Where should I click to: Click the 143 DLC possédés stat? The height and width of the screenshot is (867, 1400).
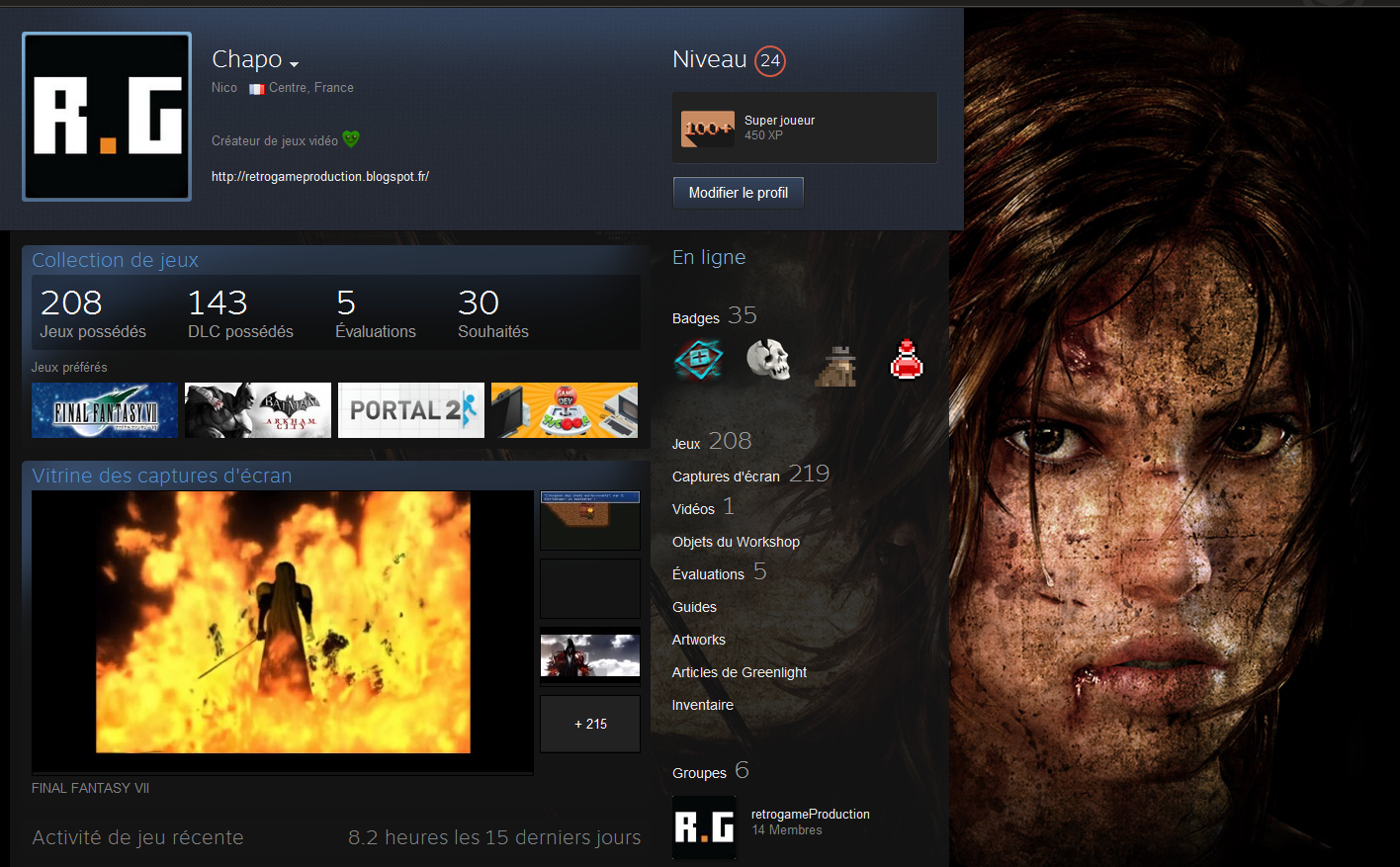(x=240, y=312)
